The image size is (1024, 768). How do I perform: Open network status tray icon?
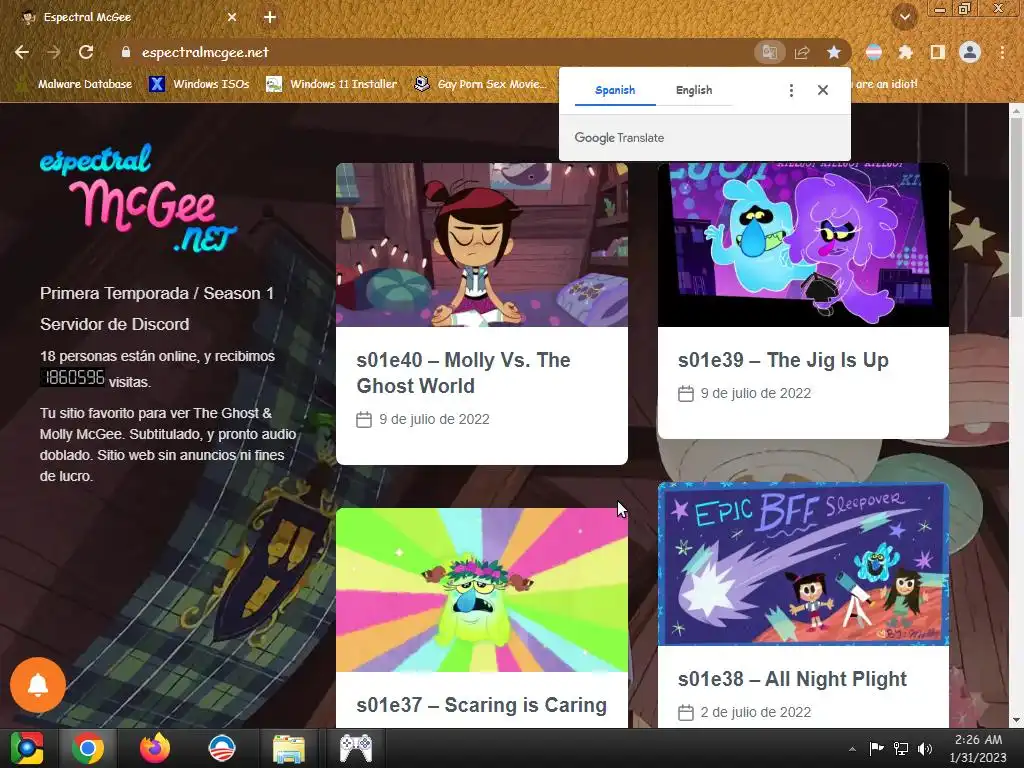point(901,749)
